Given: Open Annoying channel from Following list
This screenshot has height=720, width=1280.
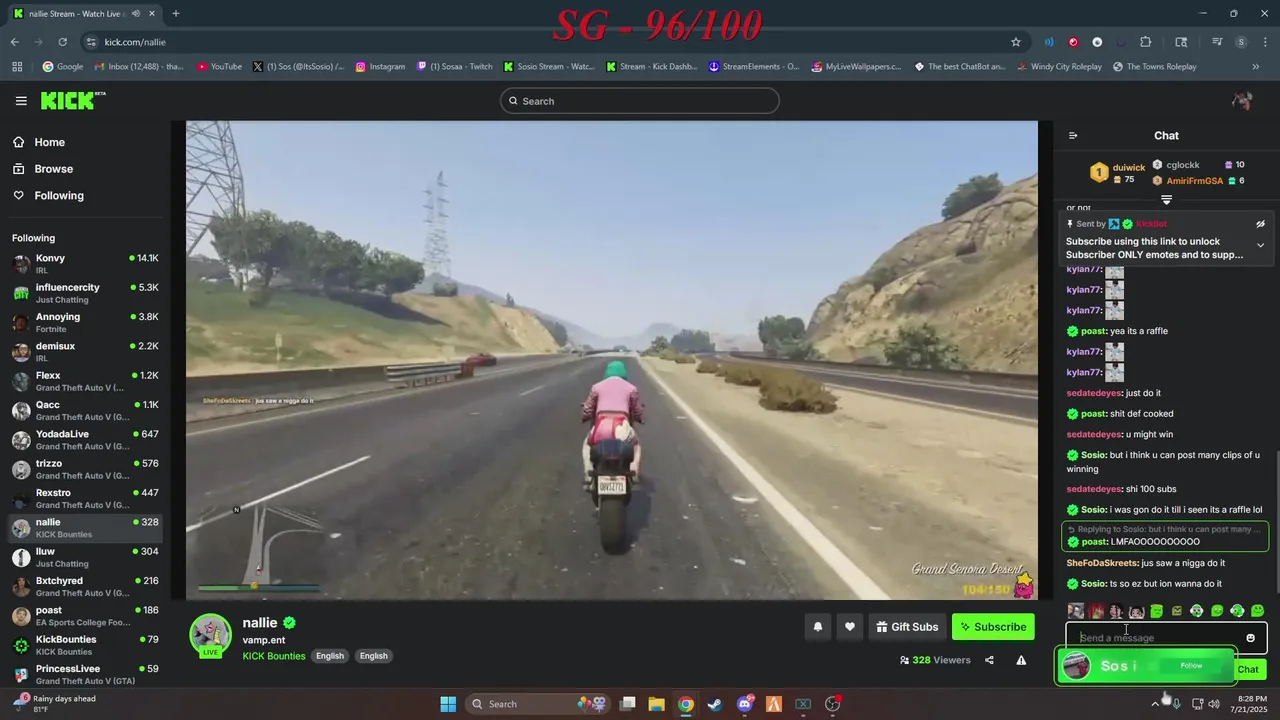Looking at the screenshot, I should [84, 322].
